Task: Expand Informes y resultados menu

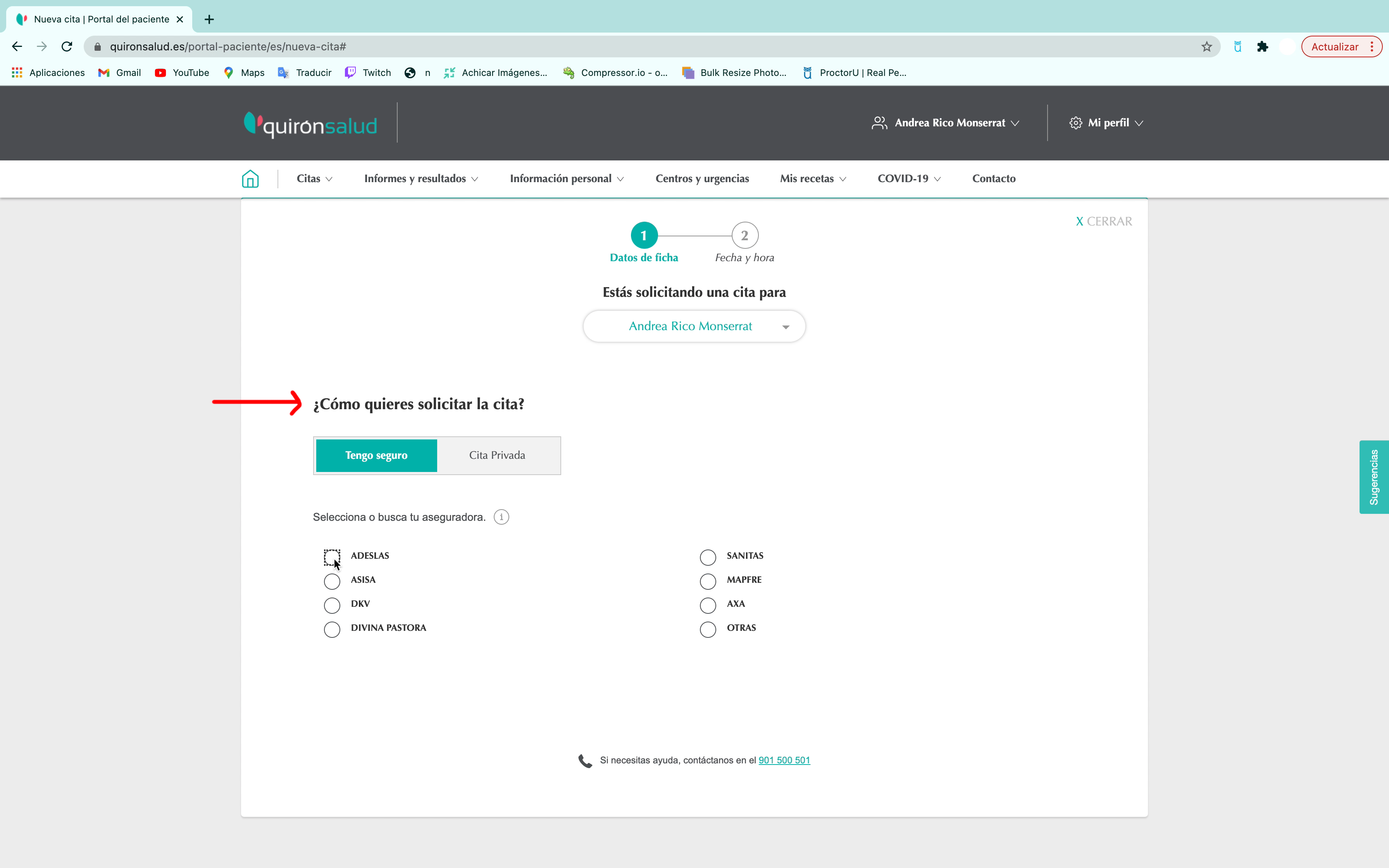Action: pyautogui.click(x=421, y=179)
